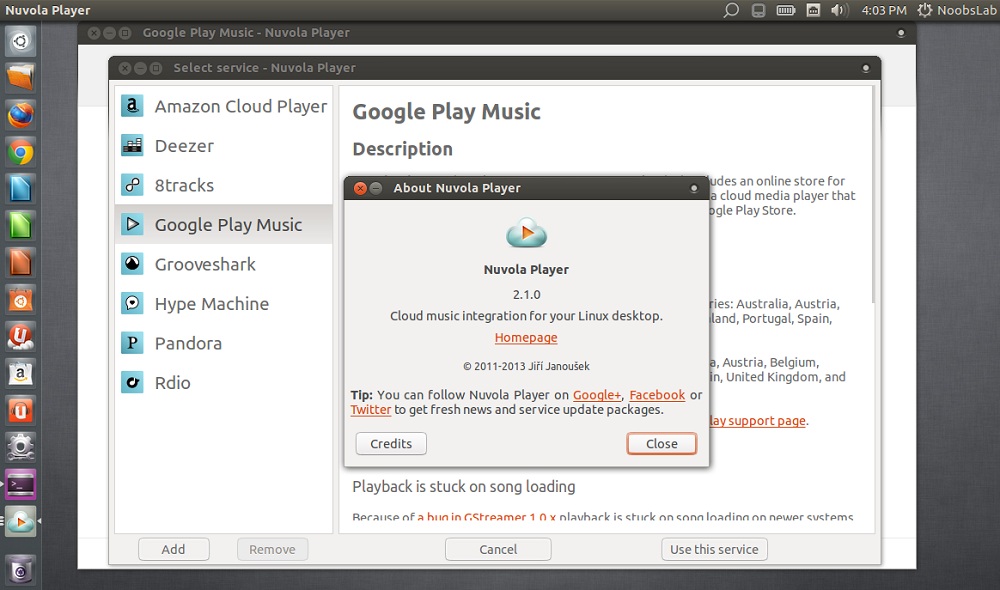1000x590 pixels.
Task: Click Cancel in Select service window
Action: (x=498, y=549)
